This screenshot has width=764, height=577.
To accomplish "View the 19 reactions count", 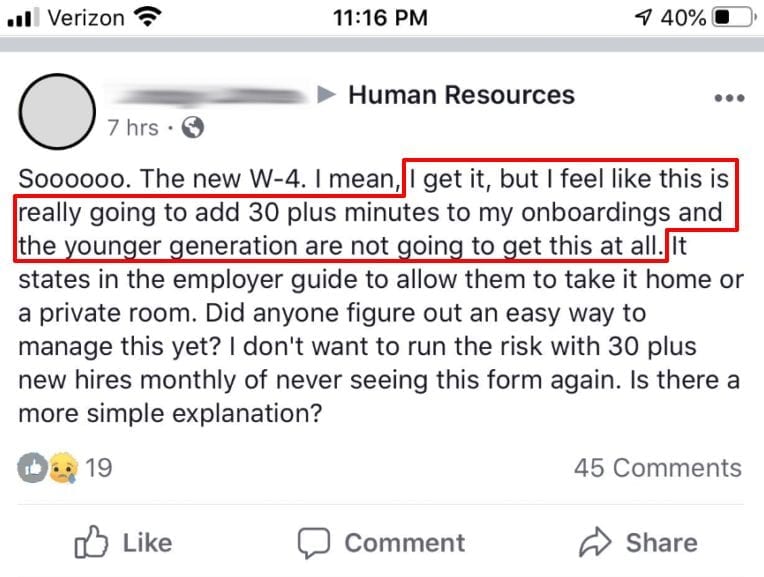I will pyautogui.click(x=99, y=468).
